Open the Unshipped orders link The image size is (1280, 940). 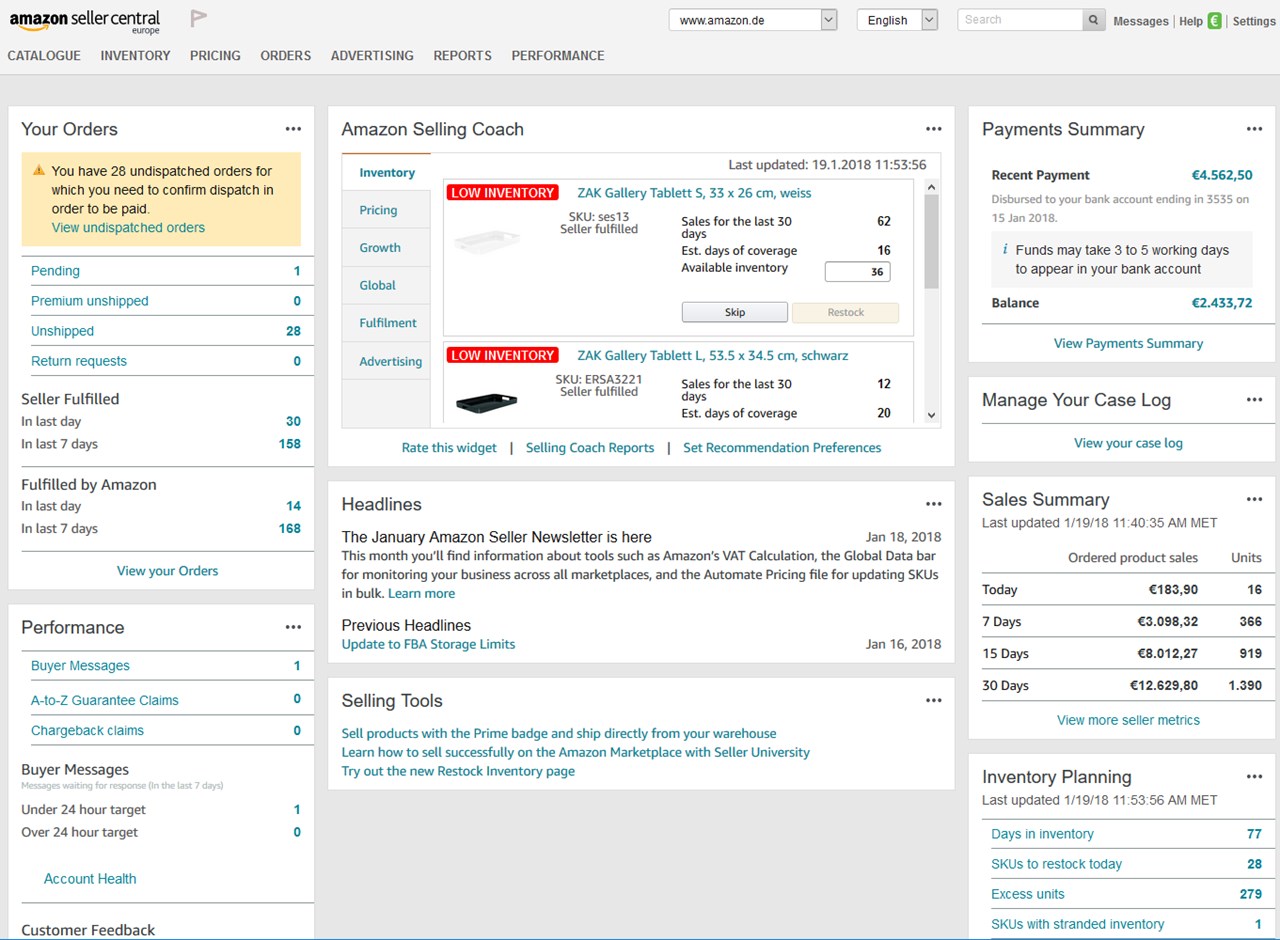tap(62, 331)
